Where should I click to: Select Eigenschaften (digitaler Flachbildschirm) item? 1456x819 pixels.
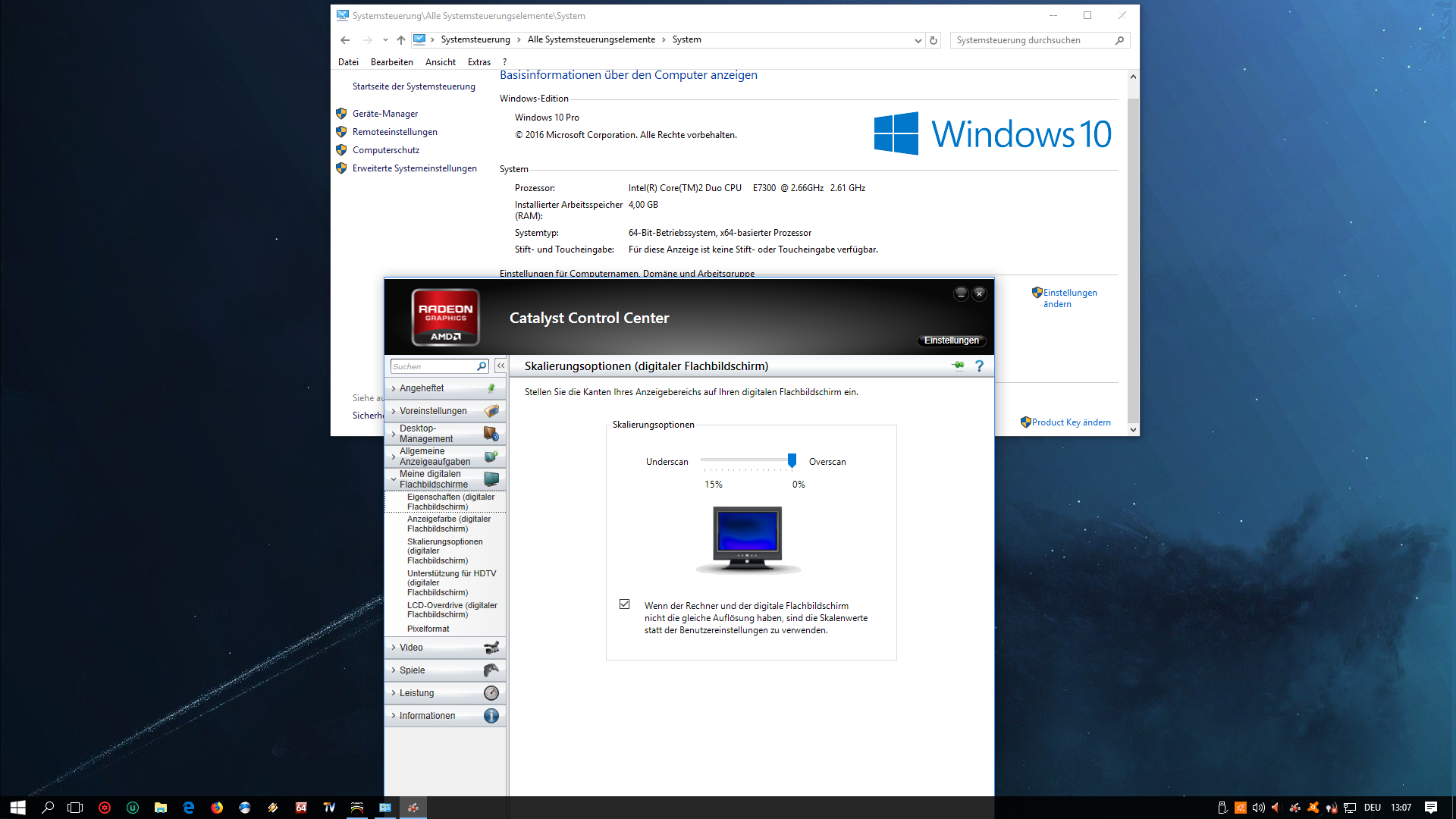pos(446,502)
